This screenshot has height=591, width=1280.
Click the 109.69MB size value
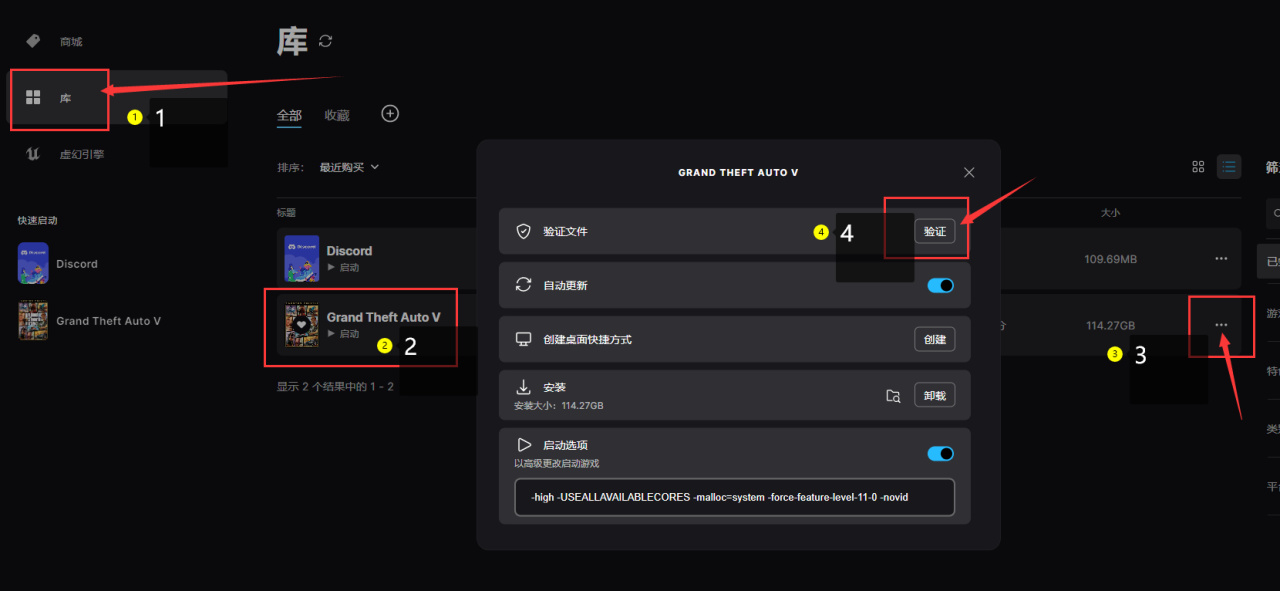(1110, 259)
